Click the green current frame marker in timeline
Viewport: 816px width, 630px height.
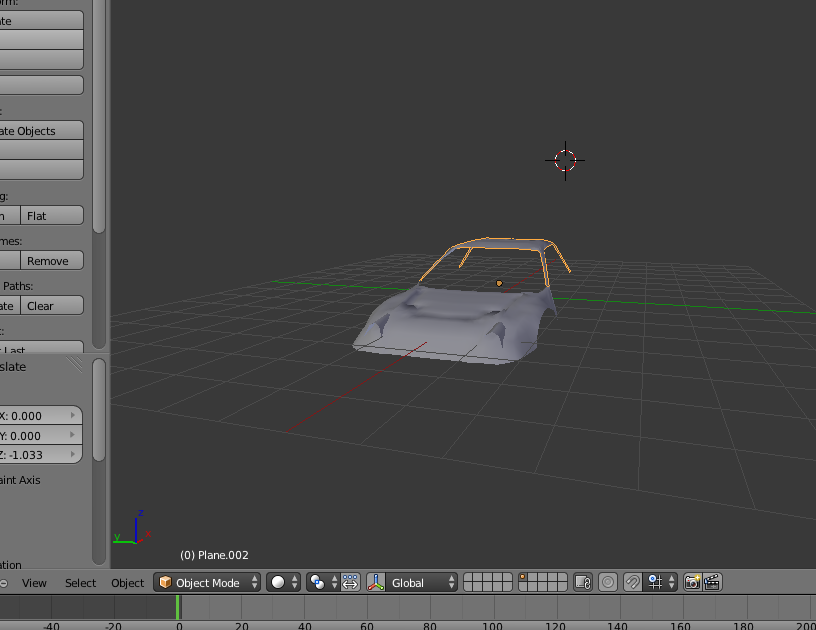click(178, 607)
